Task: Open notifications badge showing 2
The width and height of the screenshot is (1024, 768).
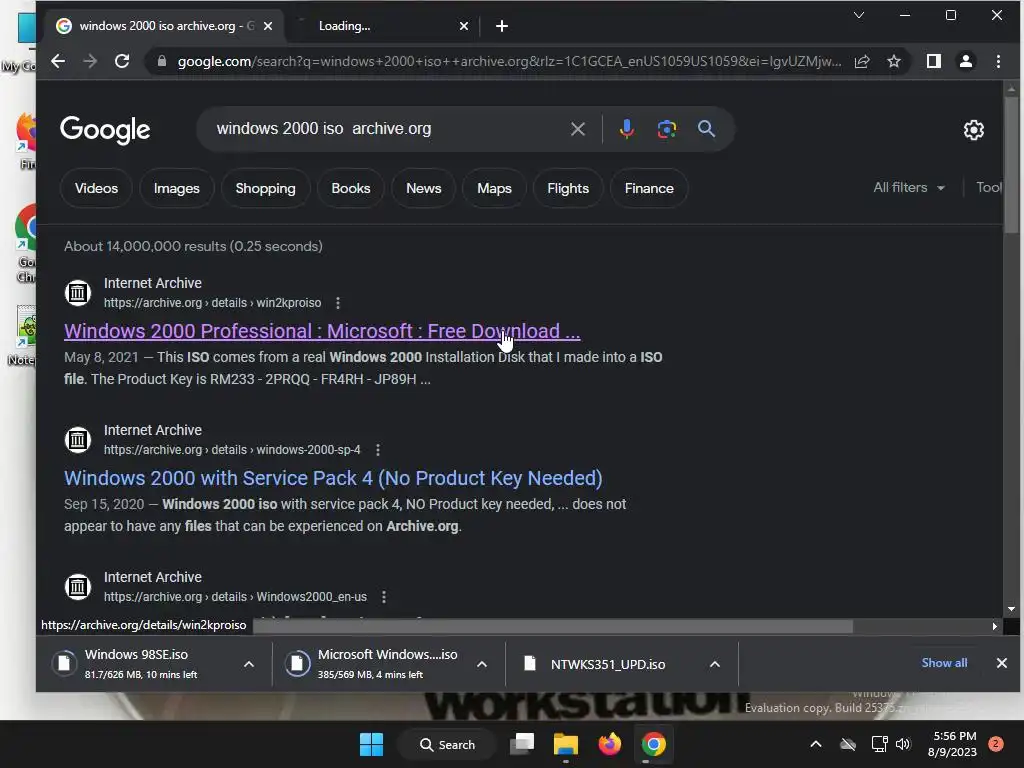Action: click(x=995, y=744)
